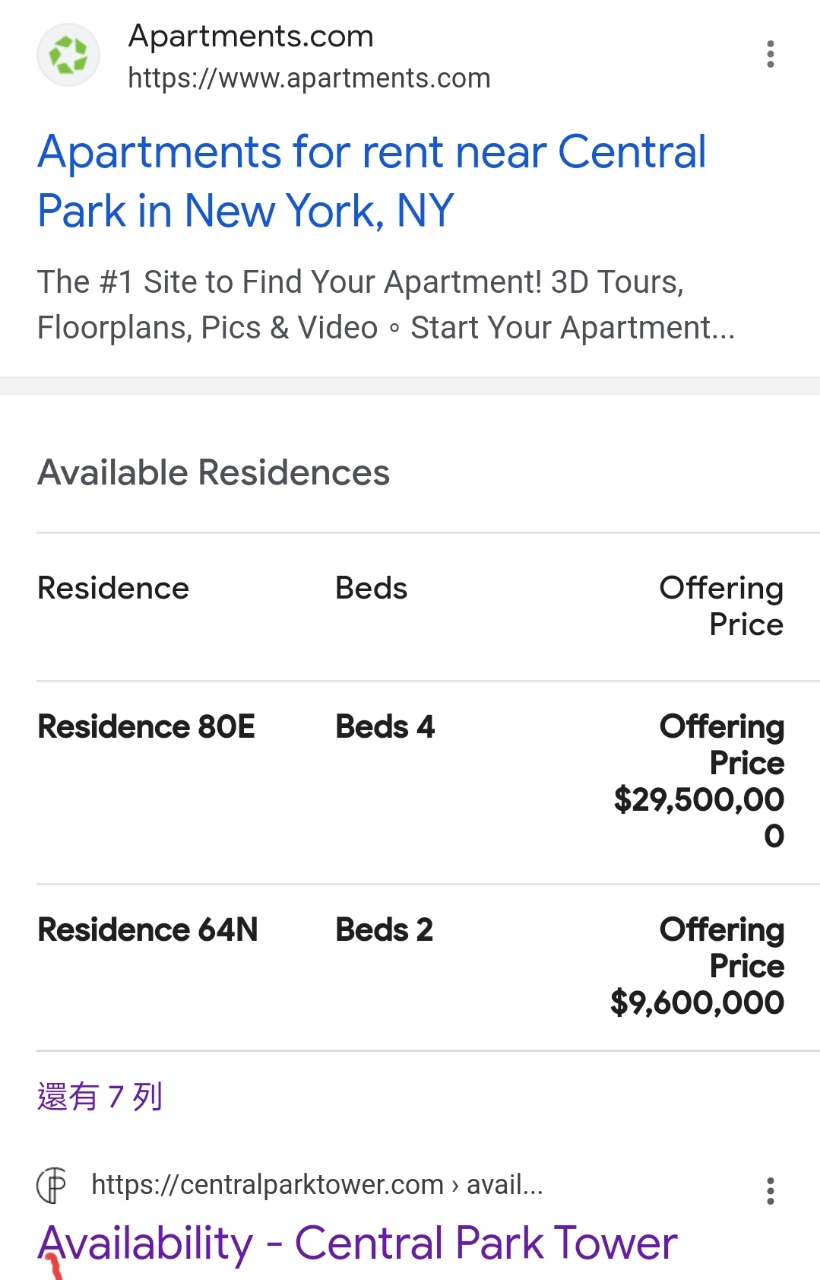The image size is (820, 1280).
Task: Expand the '還有 7 列' more rows link
Action: (x=99, y=1097)
